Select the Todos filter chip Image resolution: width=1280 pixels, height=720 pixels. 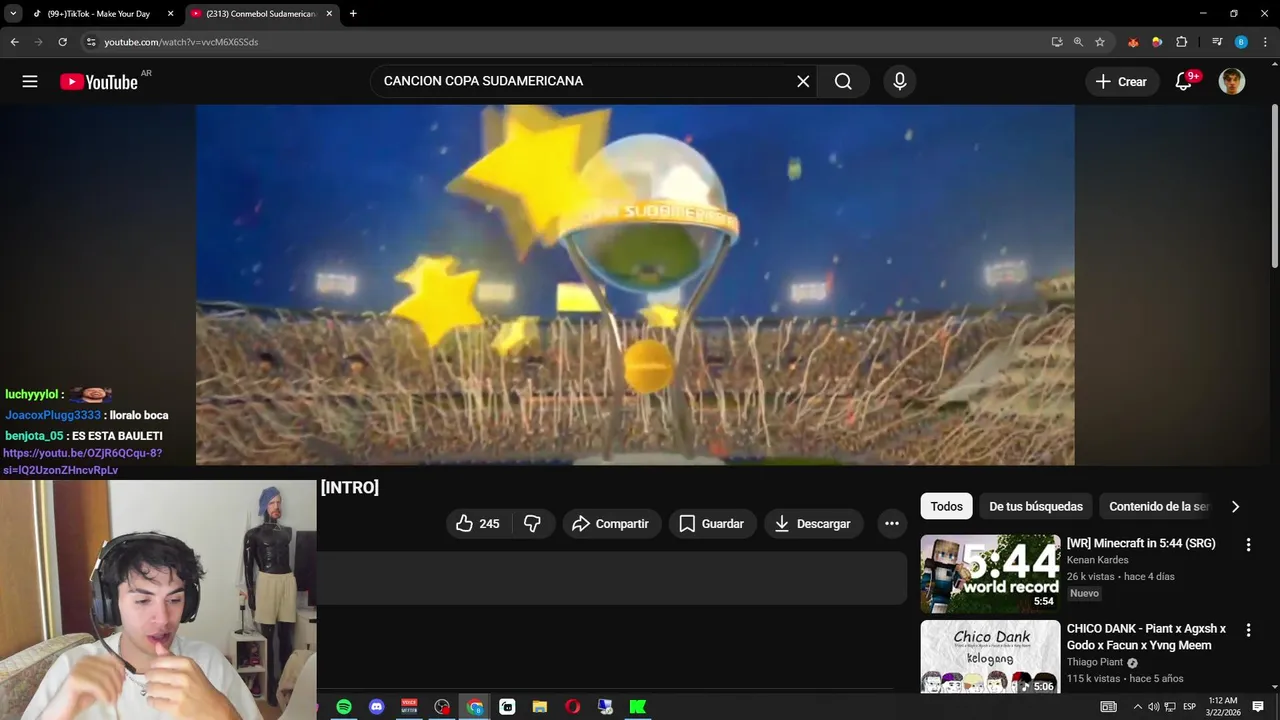[x=946, y=507]
